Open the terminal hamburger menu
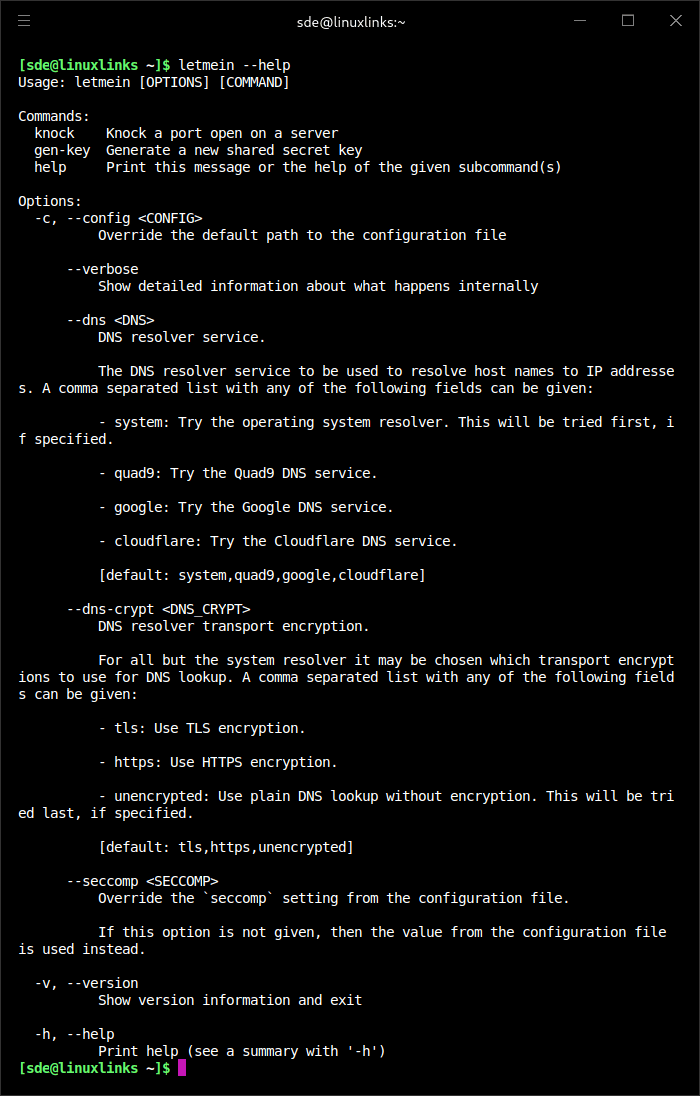The image size is (700, 1096). pyautogui.click(x=24, y=20)
